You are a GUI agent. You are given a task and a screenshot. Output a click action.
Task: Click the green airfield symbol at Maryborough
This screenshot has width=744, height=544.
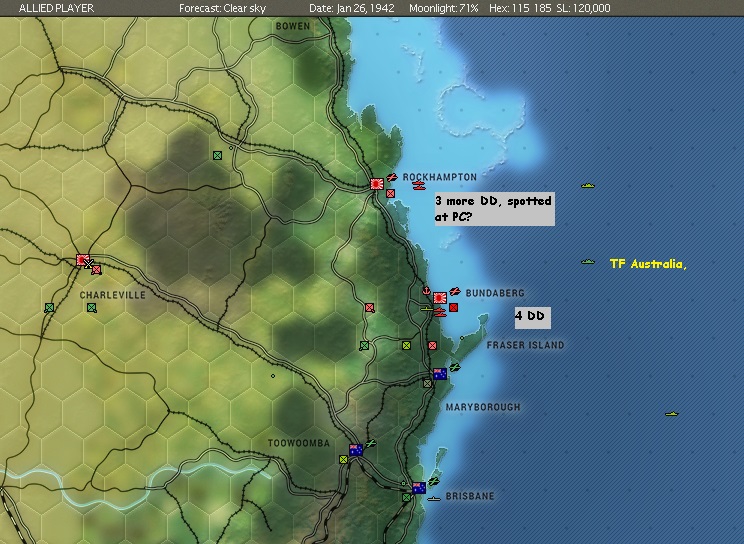pos(455,367)
